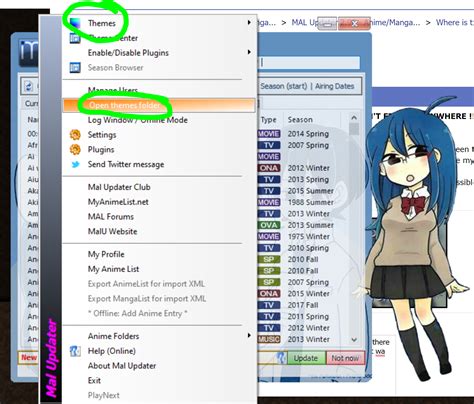This screenshot has width=474, height=404.
Task: Click the search input field
Action: pos(308,62)
